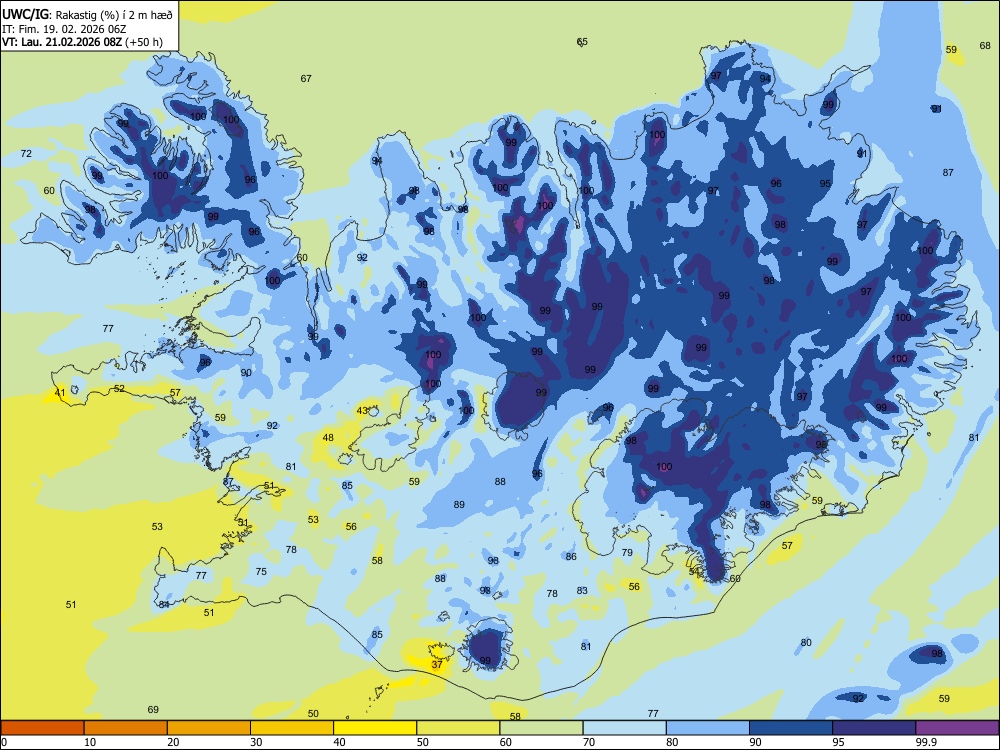Click the "95" legend tick label
This screenshot has width=1000, height=750.
click(x=839, y=742)
